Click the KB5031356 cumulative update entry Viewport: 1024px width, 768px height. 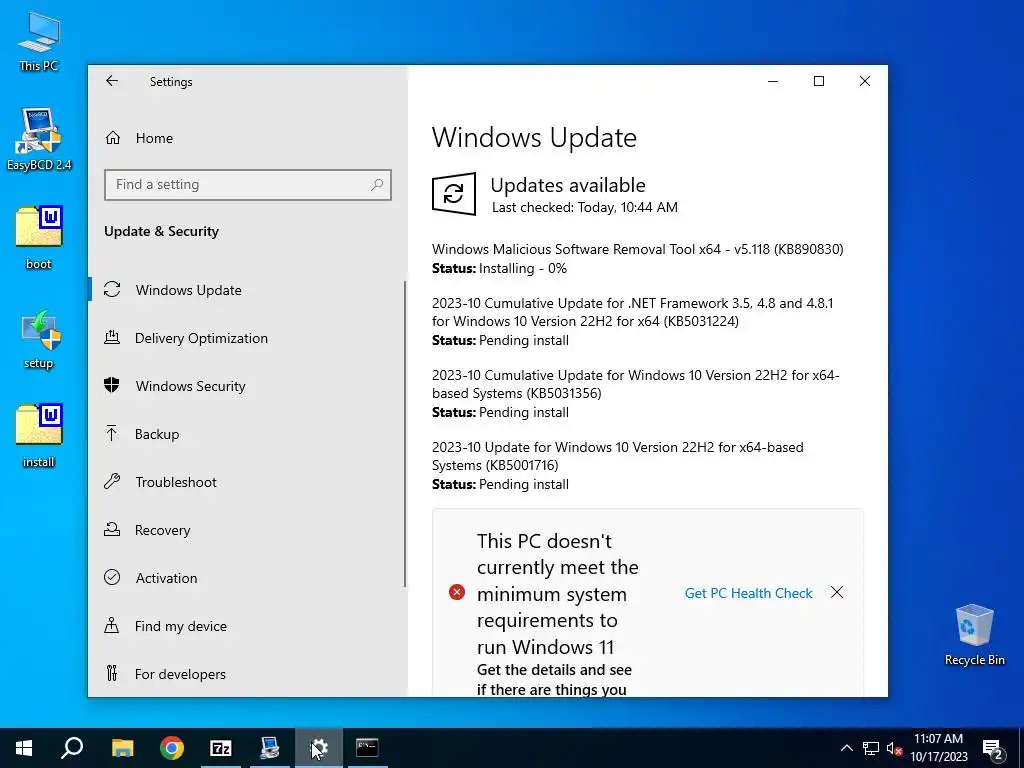point(635,393)
